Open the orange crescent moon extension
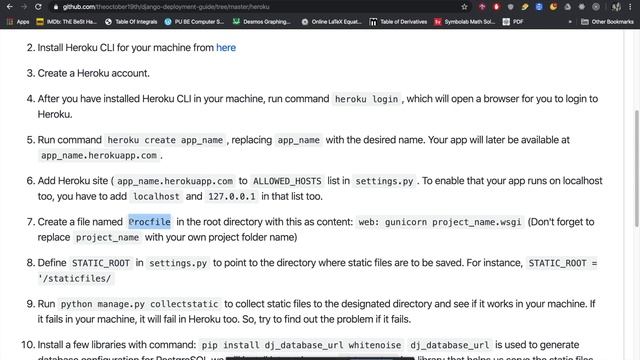 553,7
